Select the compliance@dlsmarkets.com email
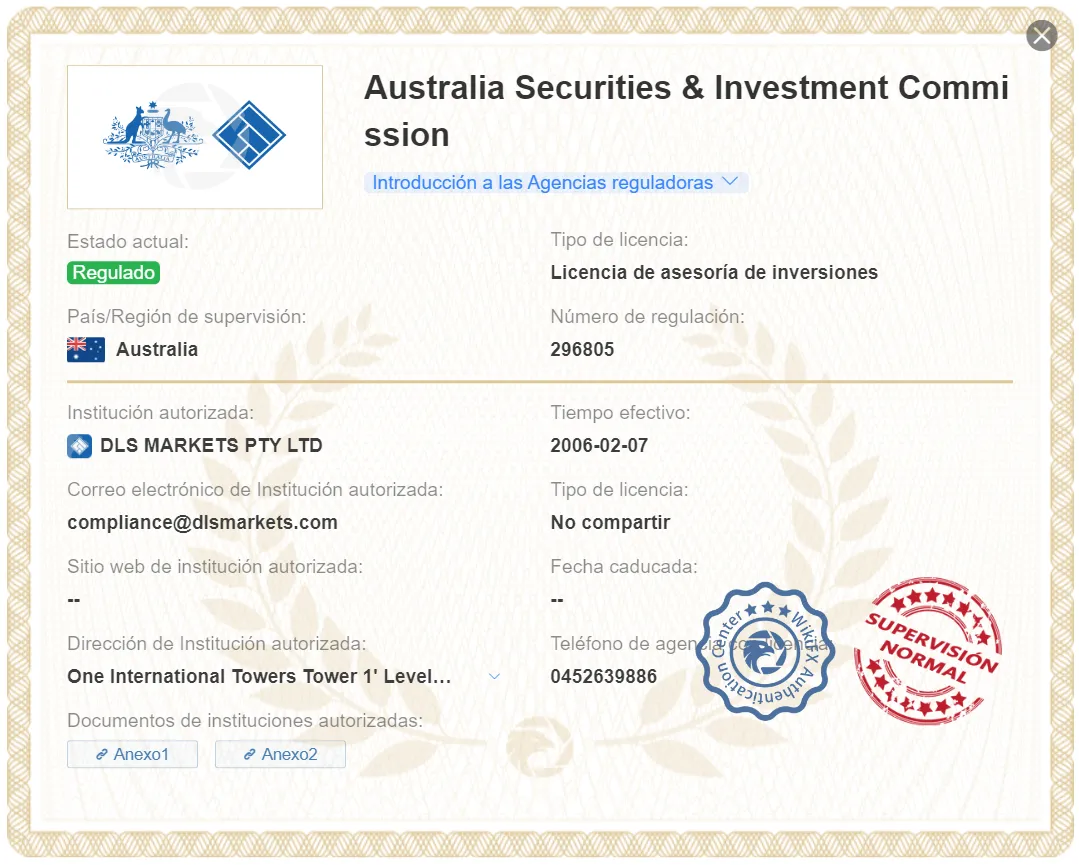Image resolution: width=1079 pixels, height=865 pixels. [x=202, y=522]
